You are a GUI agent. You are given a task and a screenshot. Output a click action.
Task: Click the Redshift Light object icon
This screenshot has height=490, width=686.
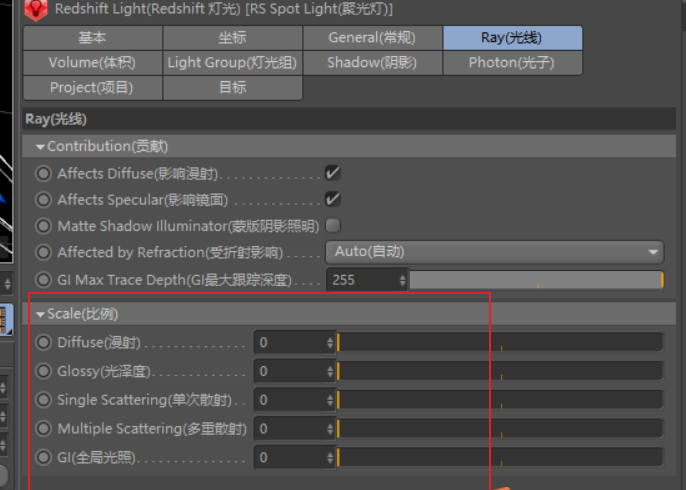point(36,10)
